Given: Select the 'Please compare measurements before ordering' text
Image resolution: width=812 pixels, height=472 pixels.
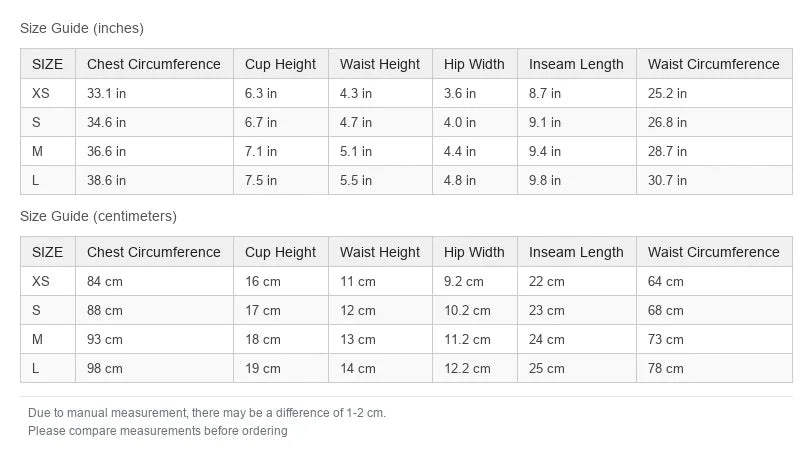Looking at the screenshot, I should (157, 431).
